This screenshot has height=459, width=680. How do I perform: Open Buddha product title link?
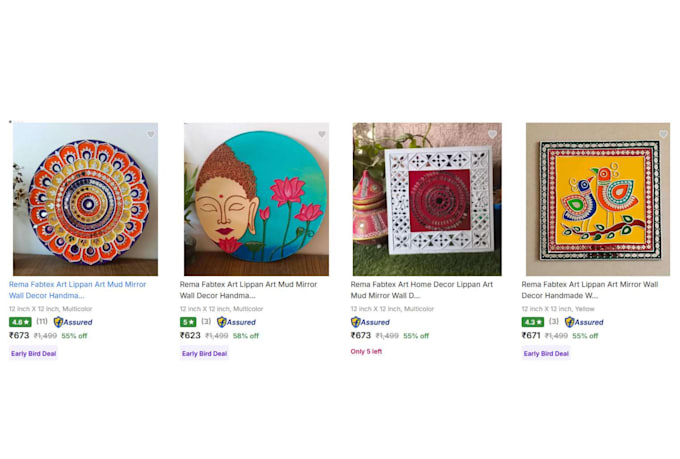[248, 290]
